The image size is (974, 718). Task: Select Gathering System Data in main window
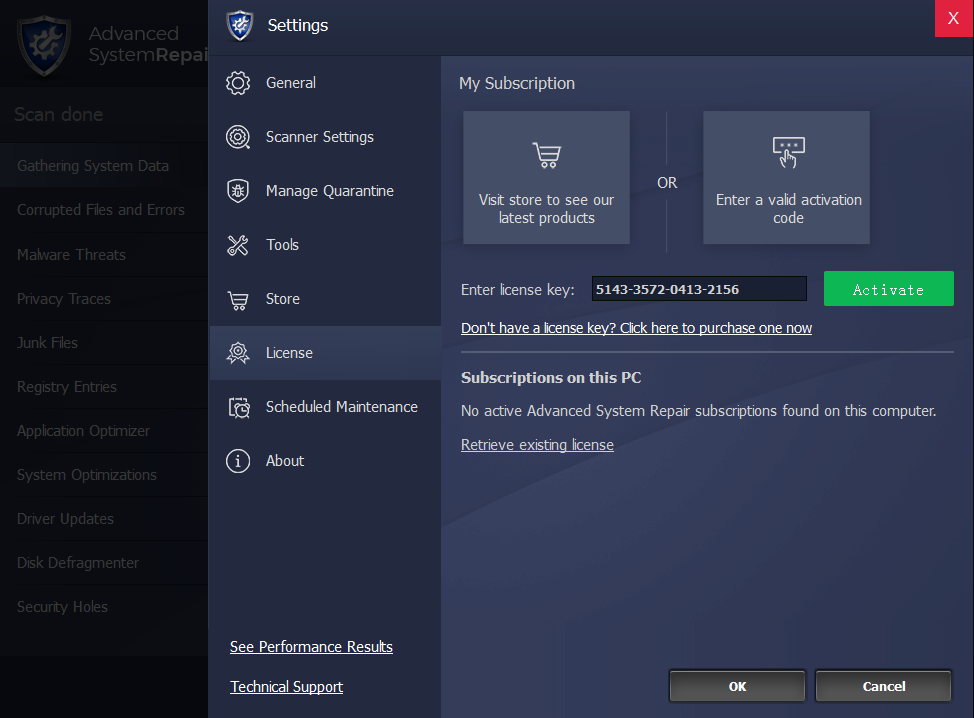tap(104, 166)
